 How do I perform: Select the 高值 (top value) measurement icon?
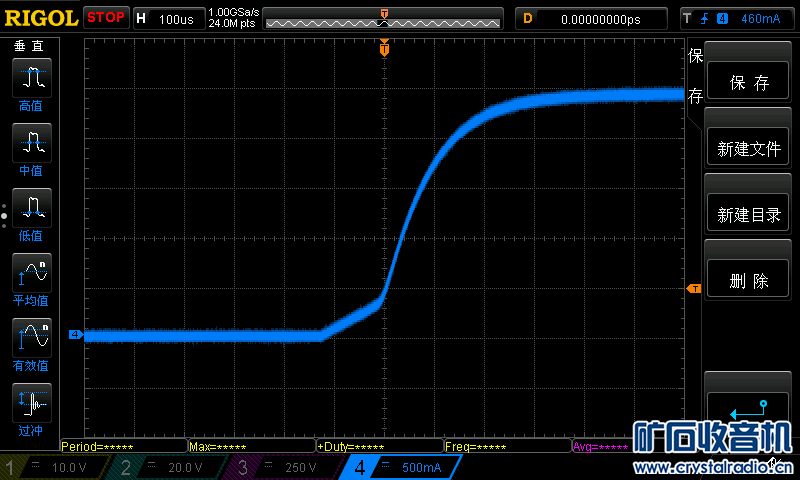[x=32, y=78]
